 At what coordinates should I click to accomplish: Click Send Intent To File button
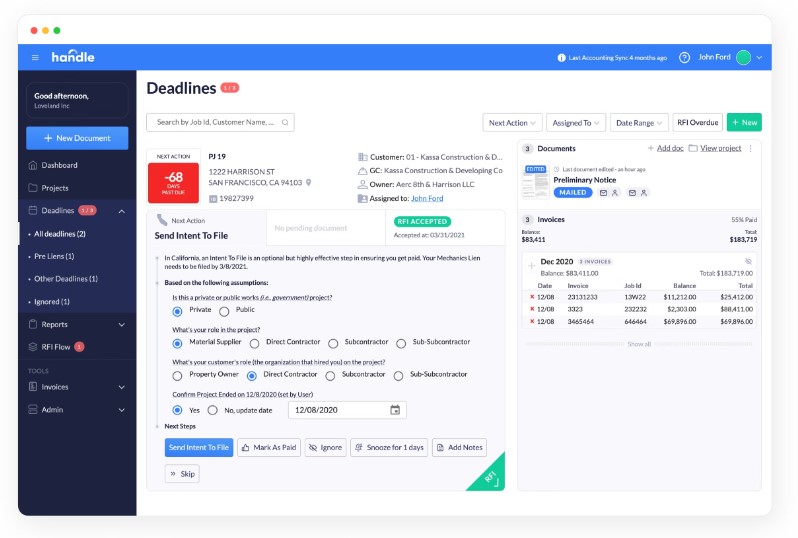(198, 447)
